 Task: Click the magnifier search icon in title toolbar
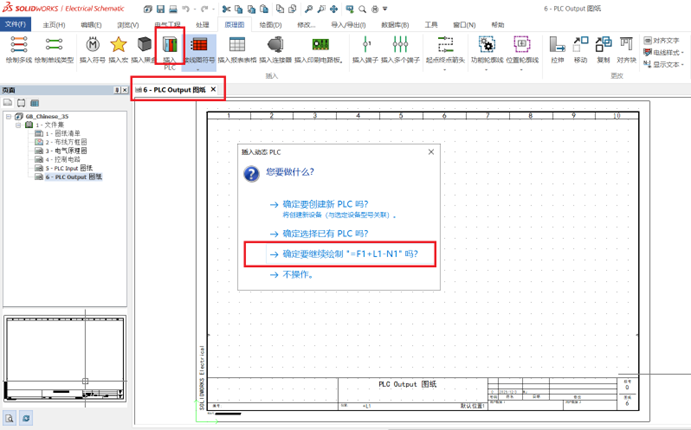(362, 9)
